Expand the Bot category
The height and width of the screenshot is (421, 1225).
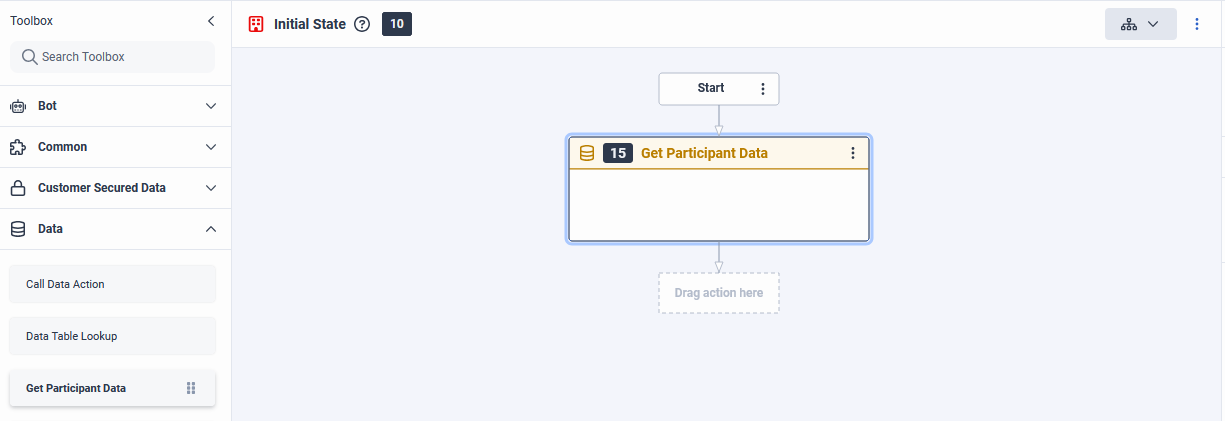[210, 106]
